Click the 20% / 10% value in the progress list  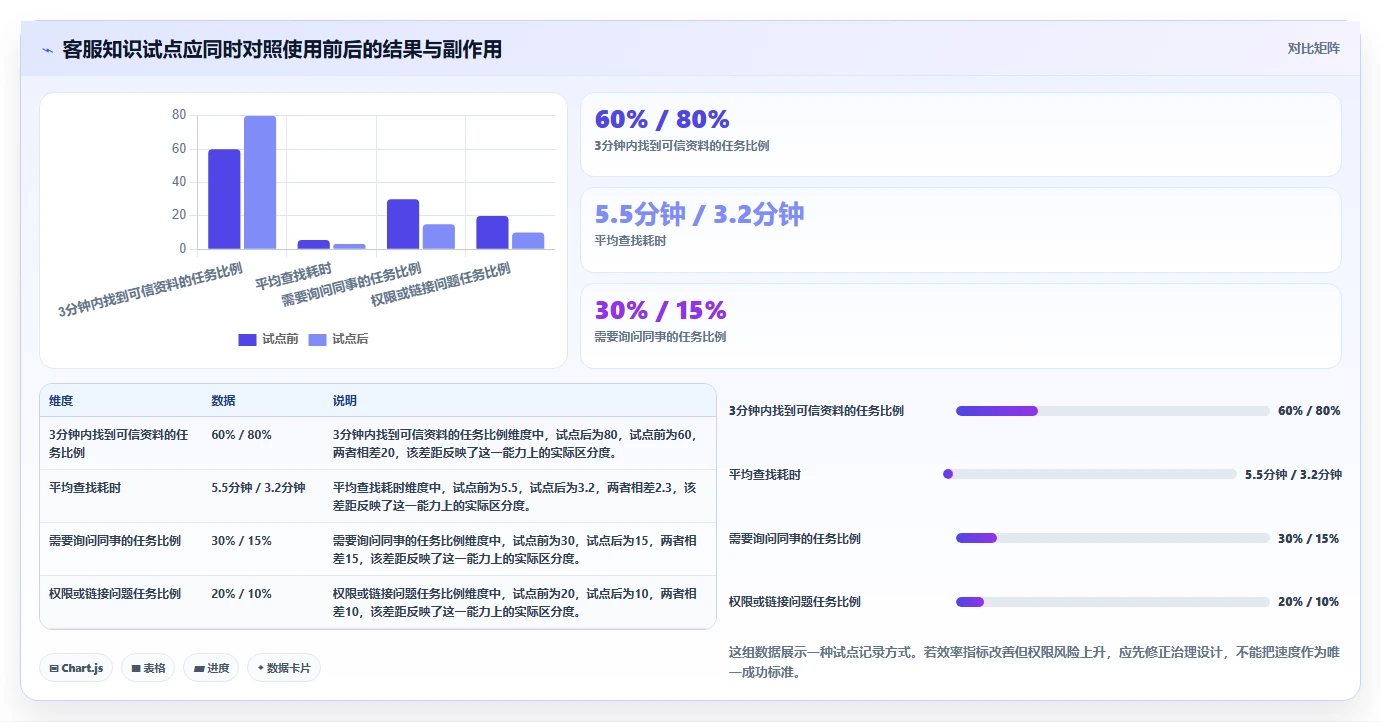coord(1308,602)
